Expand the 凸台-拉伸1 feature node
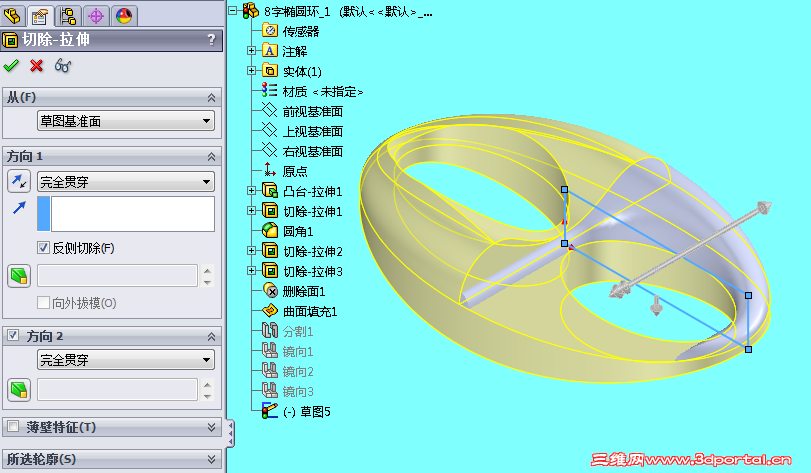 251,191
